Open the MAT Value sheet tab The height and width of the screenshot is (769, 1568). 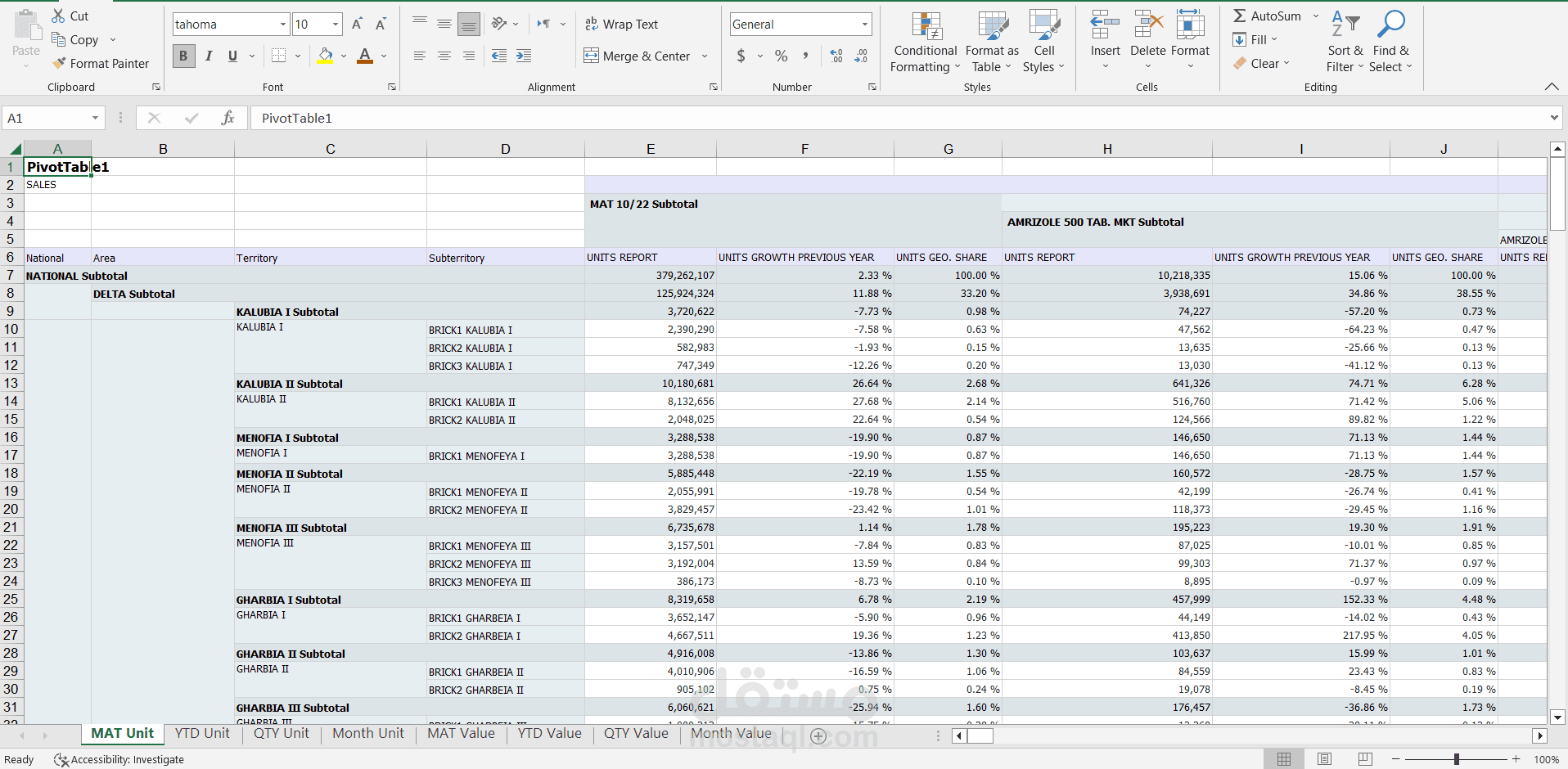tap(461, 734)
